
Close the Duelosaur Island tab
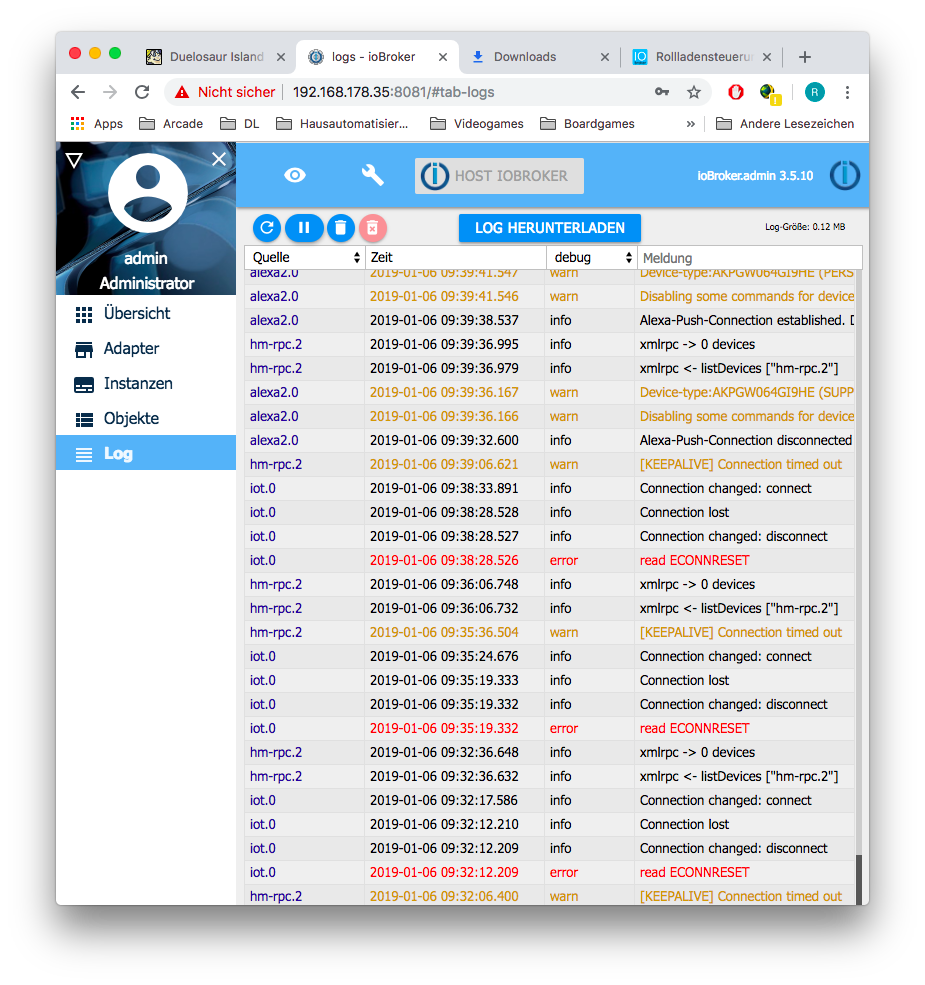(281, 57)
